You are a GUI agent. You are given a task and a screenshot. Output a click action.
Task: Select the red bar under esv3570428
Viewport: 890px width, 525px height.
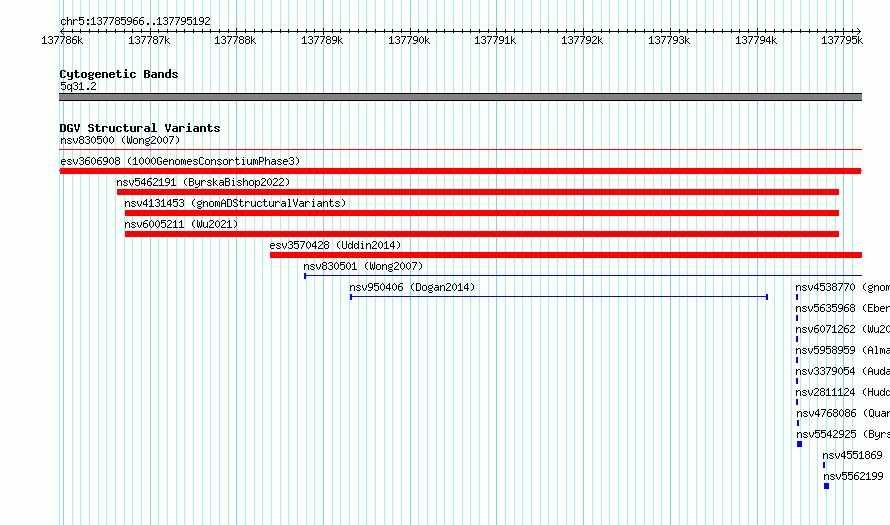click(x=566, y=255)
